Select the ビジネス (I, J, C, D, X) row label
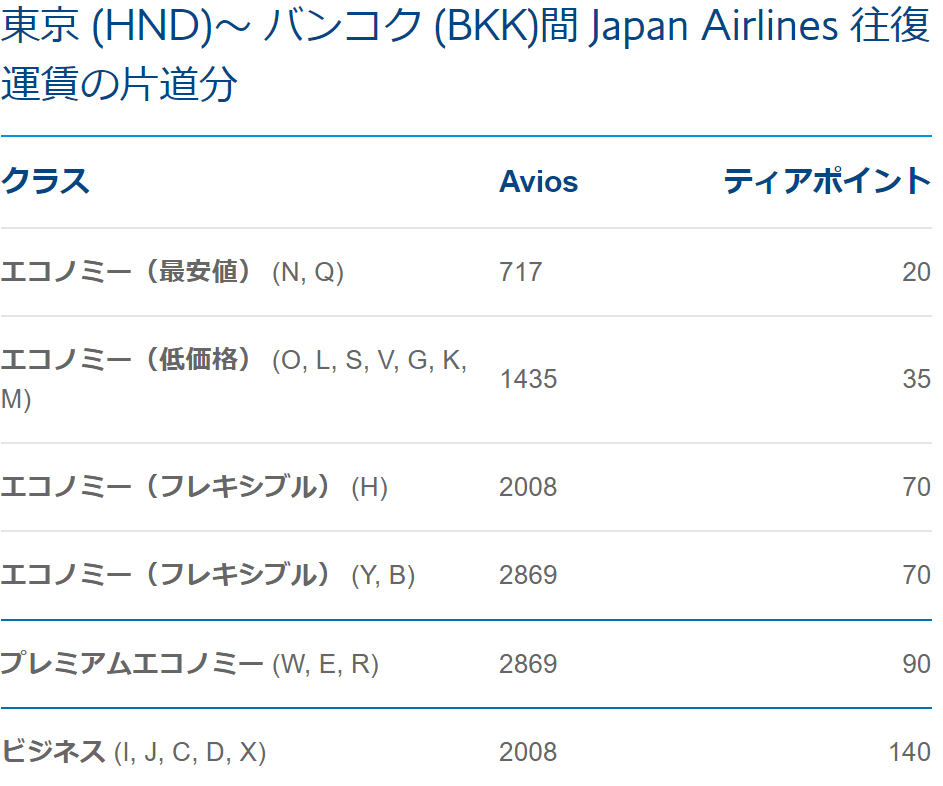 click(133, 752)
